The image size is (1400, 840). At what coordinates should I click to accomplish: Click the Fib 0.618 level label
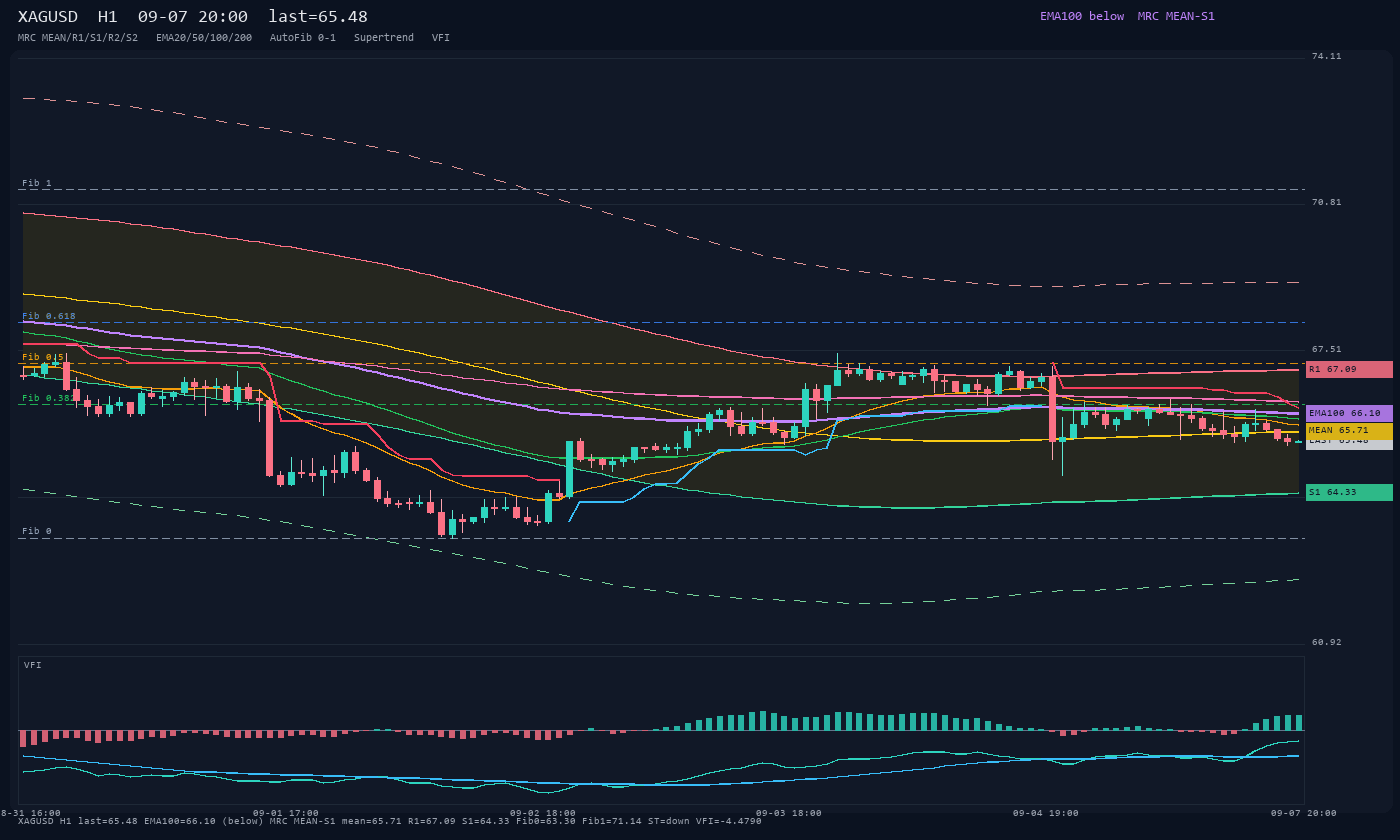tap(49, 316)
